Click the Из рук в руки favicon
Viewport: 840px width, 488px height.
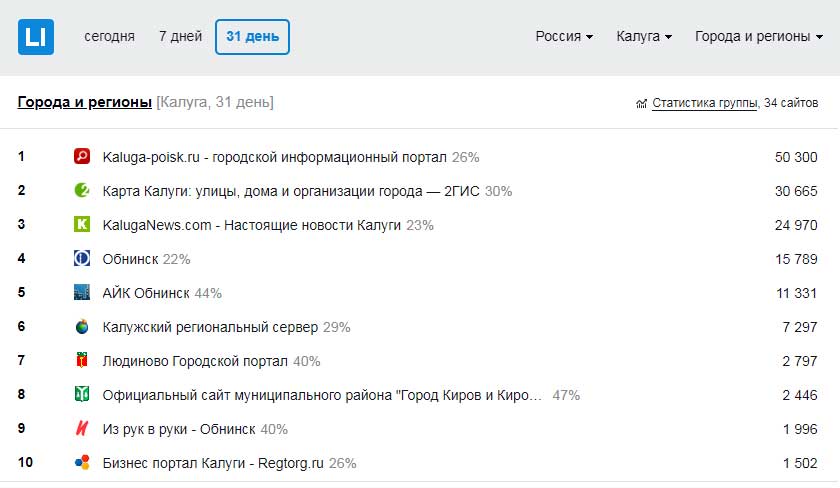point(82,429)
